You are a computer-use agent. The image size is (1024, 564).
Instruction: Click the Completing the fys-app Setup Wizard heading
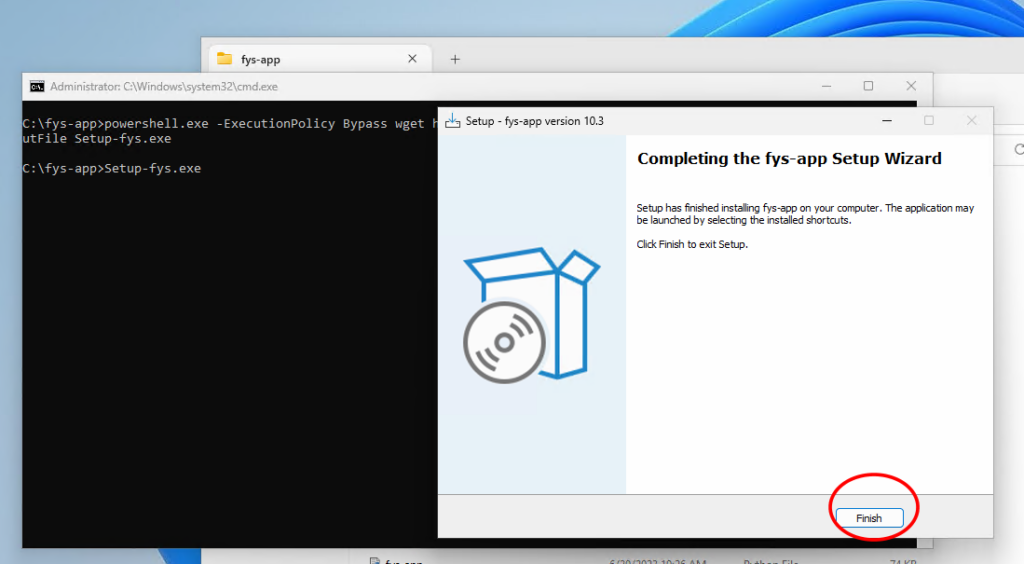coord(789,158)
